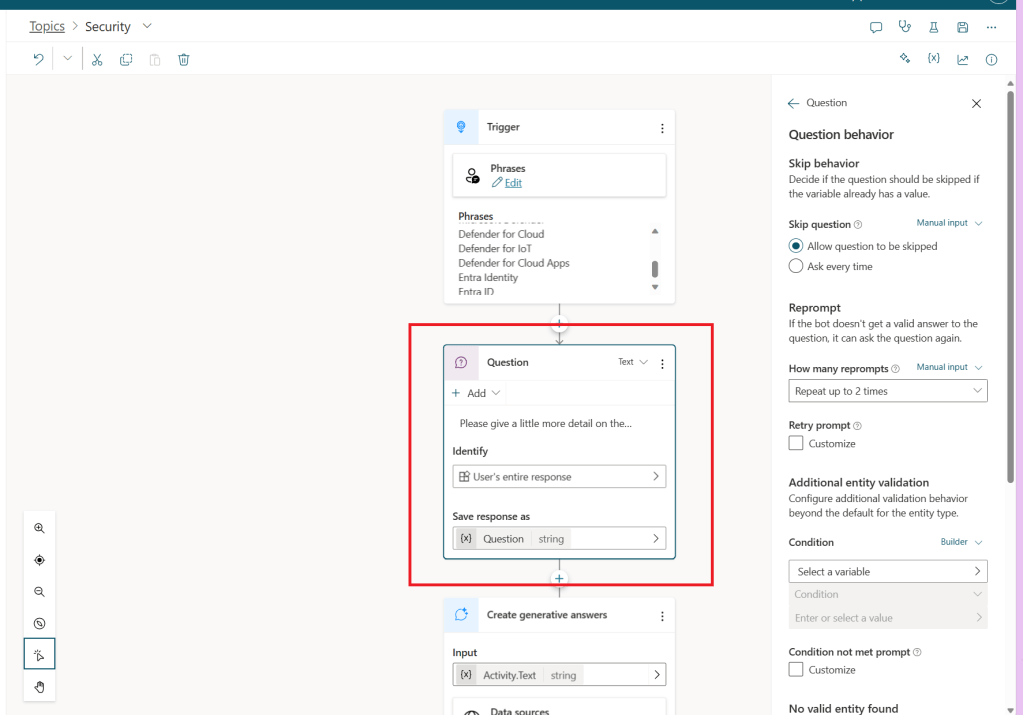Click the cut scissors icon
This screenshot has height=715, width=1023.
pos(97,60)
